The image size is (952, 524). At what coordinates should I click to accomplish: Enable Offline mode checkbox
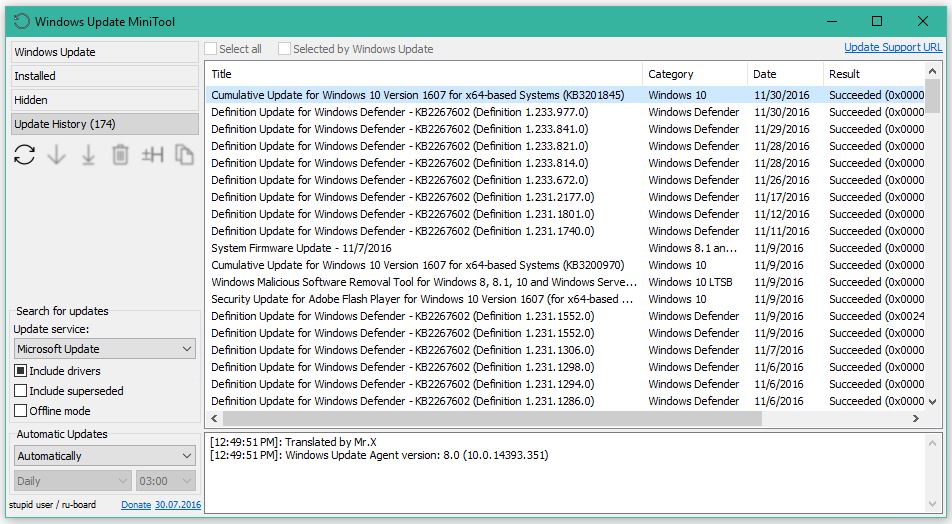pos(21,410)
